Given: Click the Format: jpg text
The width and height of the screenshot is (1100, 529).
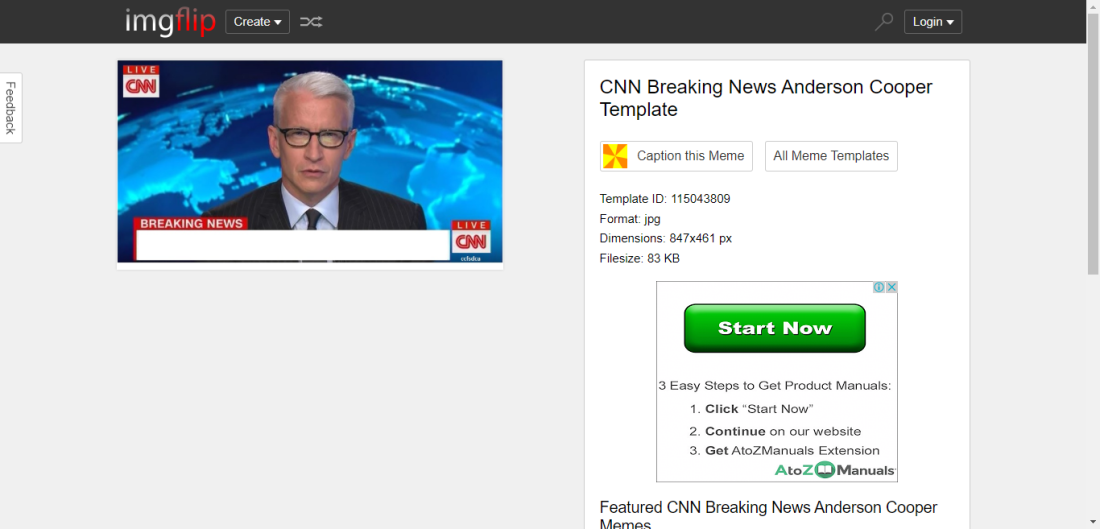Looking at the screenshot, I should click(630, 219).
